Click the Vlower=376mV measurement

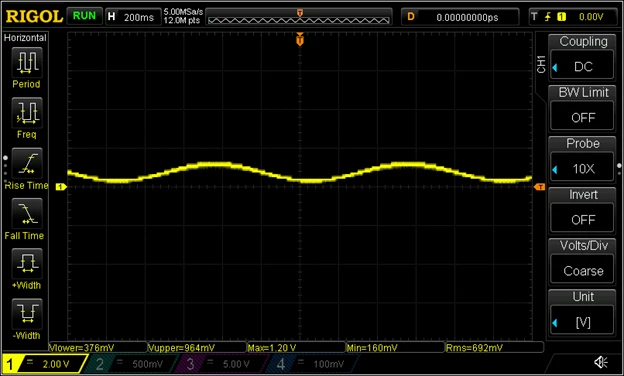click(x=81, y=348)
